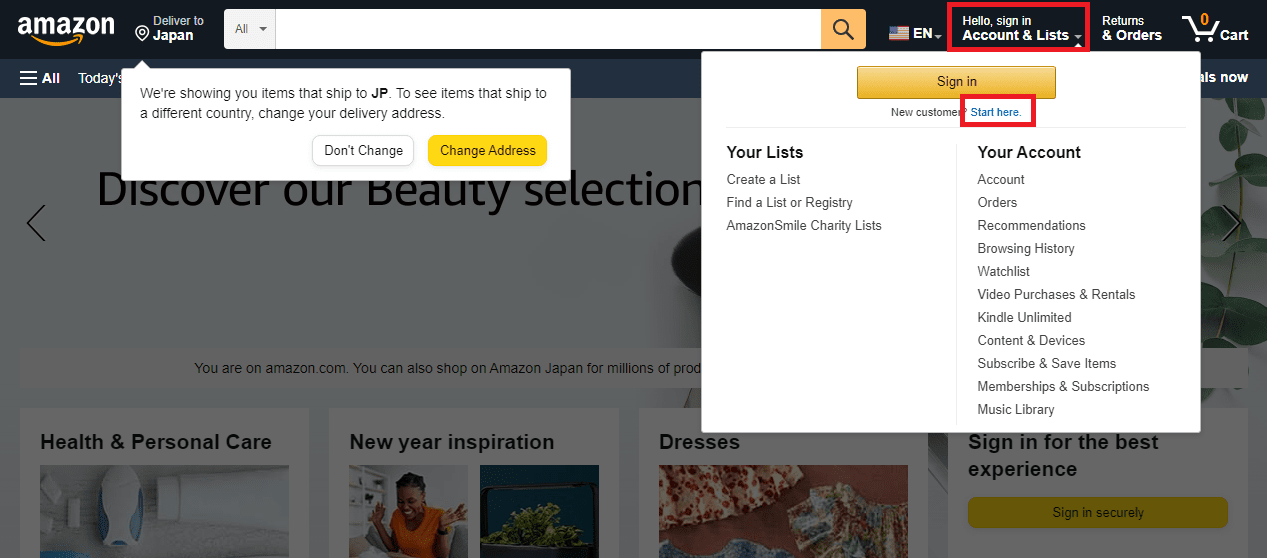The height and width of the screenshot is (558, 1267).
Task: Open Memberships & Subscriptions
Action: 1063,387
